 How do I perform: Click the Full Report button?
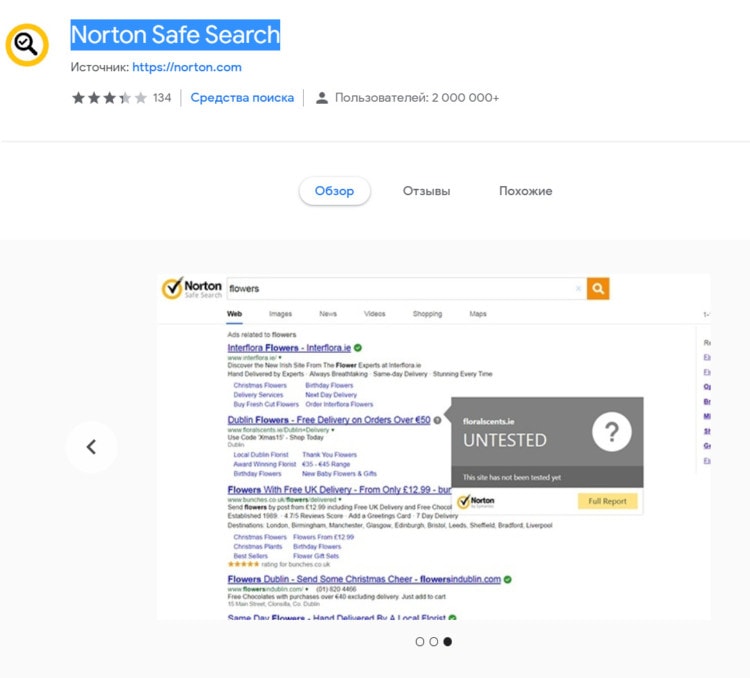pos(607,501)
